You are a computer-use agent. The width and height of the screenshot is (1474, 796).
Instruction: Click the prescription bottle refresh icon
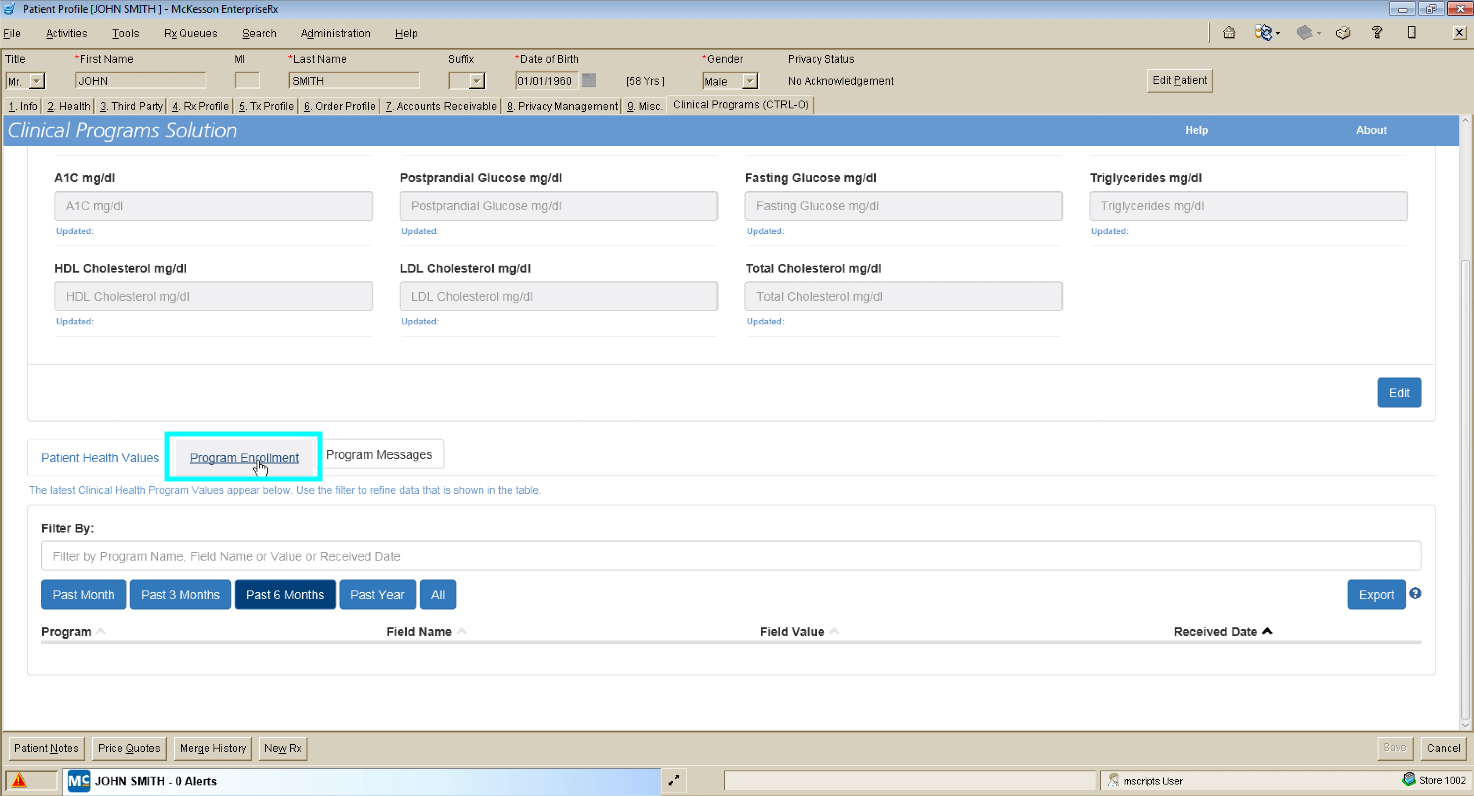(x=1262, y=33)
